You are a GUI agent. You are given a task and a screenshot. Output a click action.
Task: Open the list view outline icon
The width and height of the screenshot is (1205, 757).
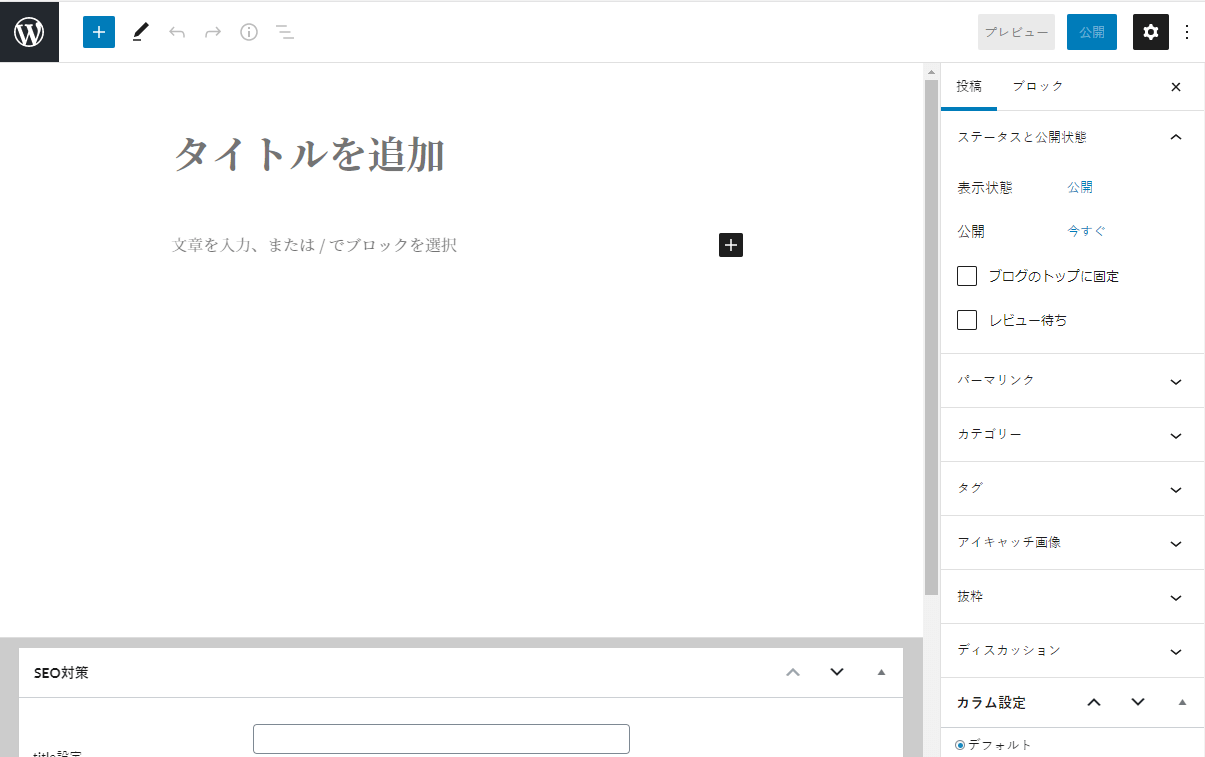(x=285, y=31)
